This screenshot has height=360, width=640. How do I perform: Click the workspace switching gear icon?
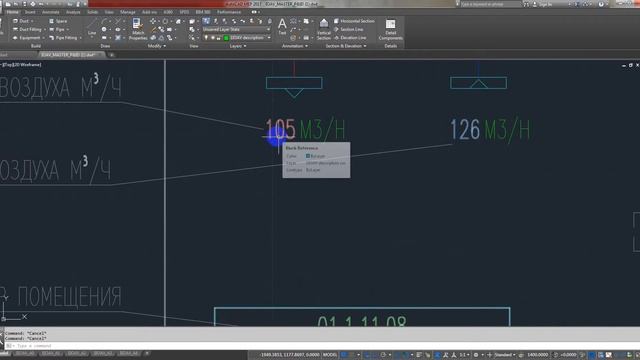tap(476, 355)
